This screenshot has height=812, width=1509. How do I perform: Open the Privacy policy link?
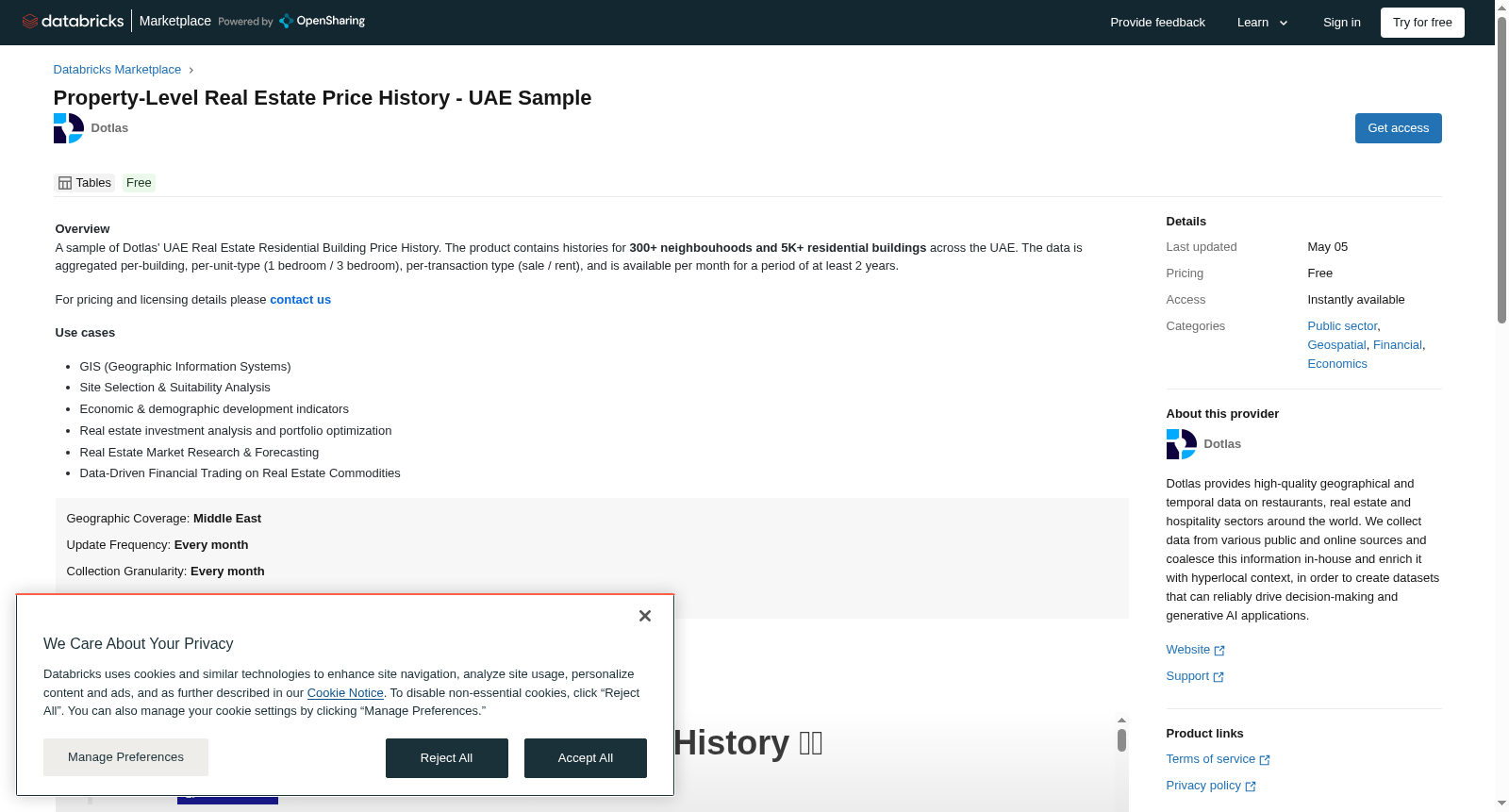1203,786
